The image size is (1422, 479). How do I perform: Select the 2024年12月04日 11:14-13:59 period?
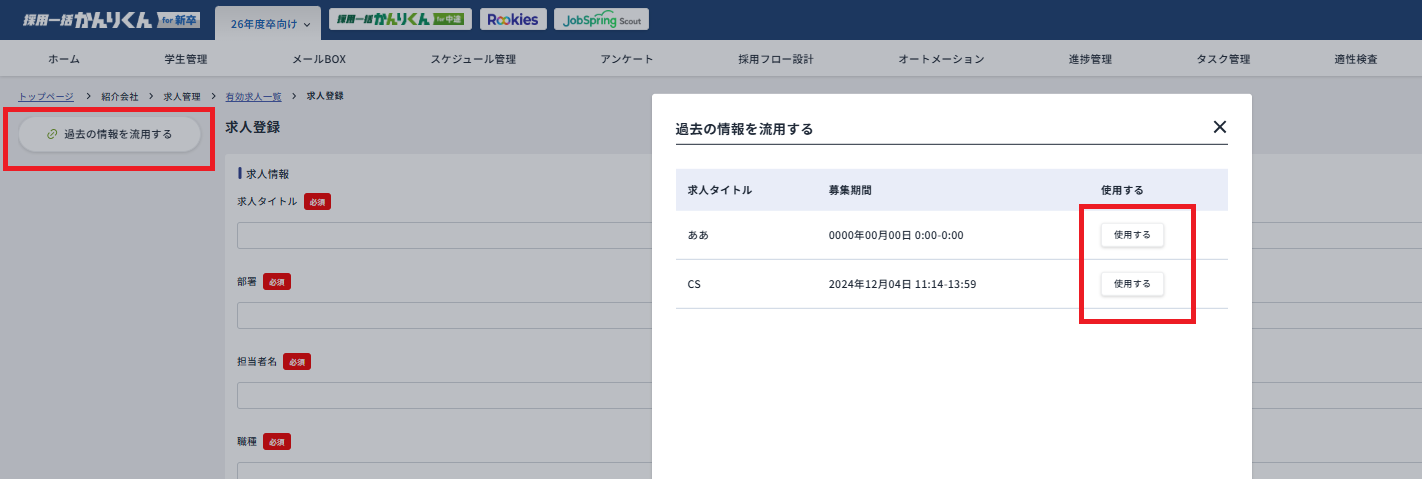[x=902, y=284]
